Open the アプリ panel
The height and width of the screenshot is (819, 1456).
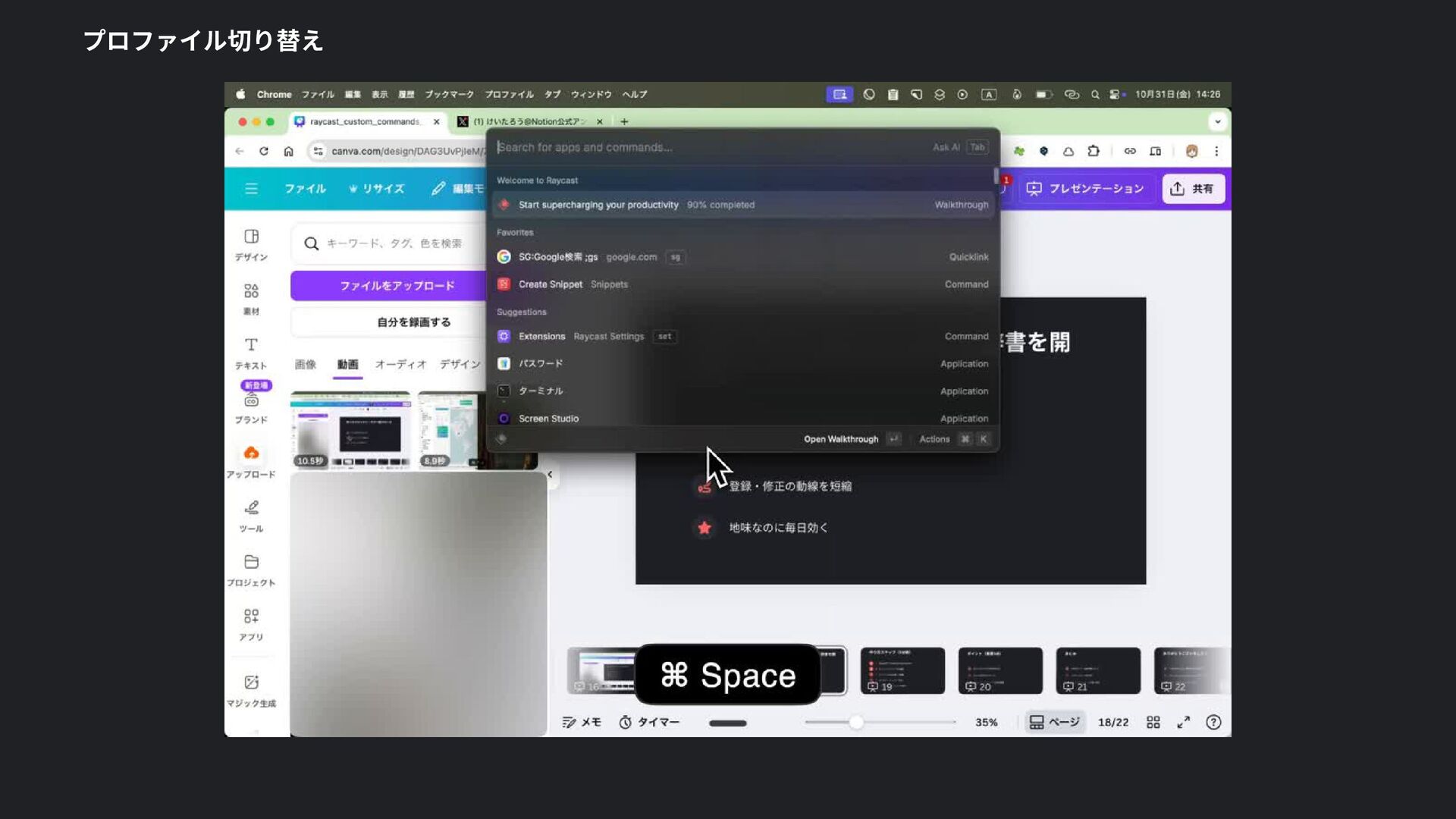click(x=251, y=624)
